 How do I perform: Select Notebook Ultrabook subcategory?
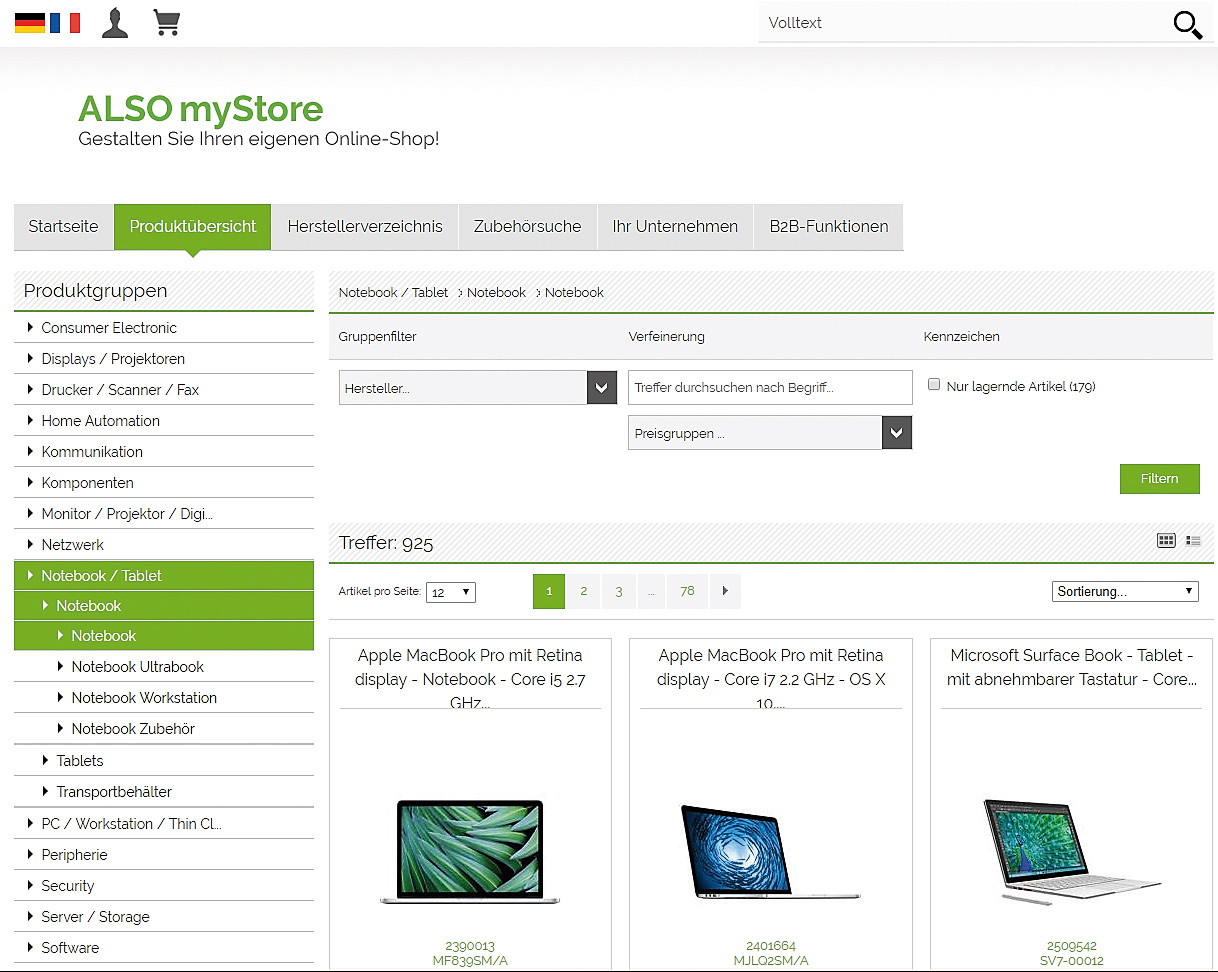click(164, 667)
